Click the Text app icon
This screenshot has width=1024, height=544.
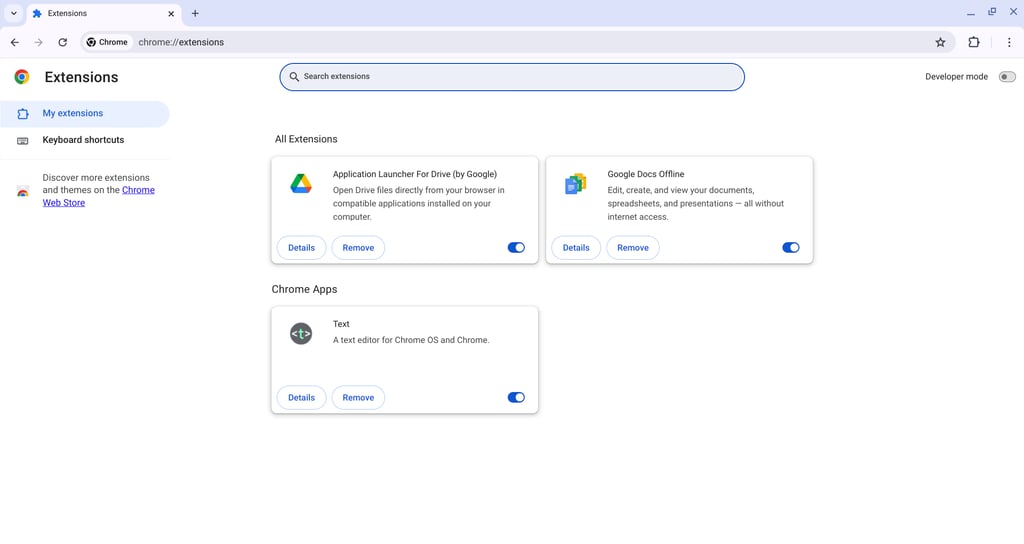click(x=301, y=334)
